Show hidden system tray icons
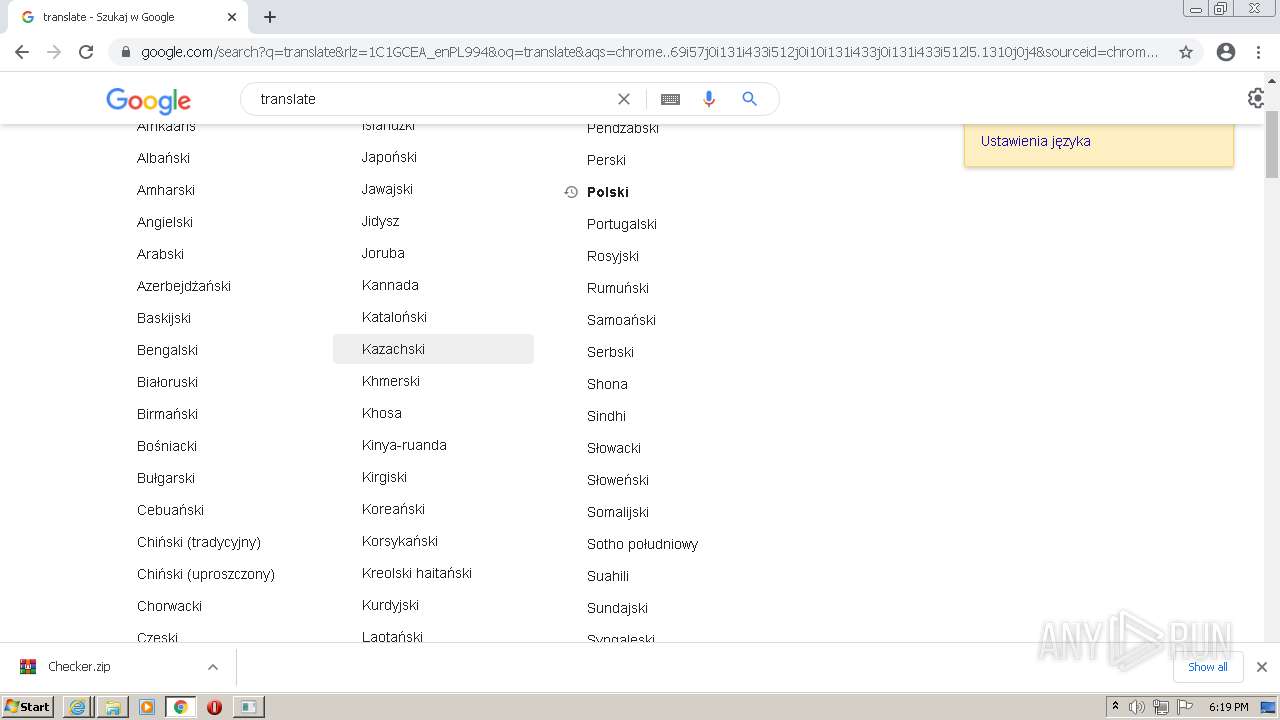Image resolution: width=1280 pixels, height=720 pixels. (x=1115, y=707)
